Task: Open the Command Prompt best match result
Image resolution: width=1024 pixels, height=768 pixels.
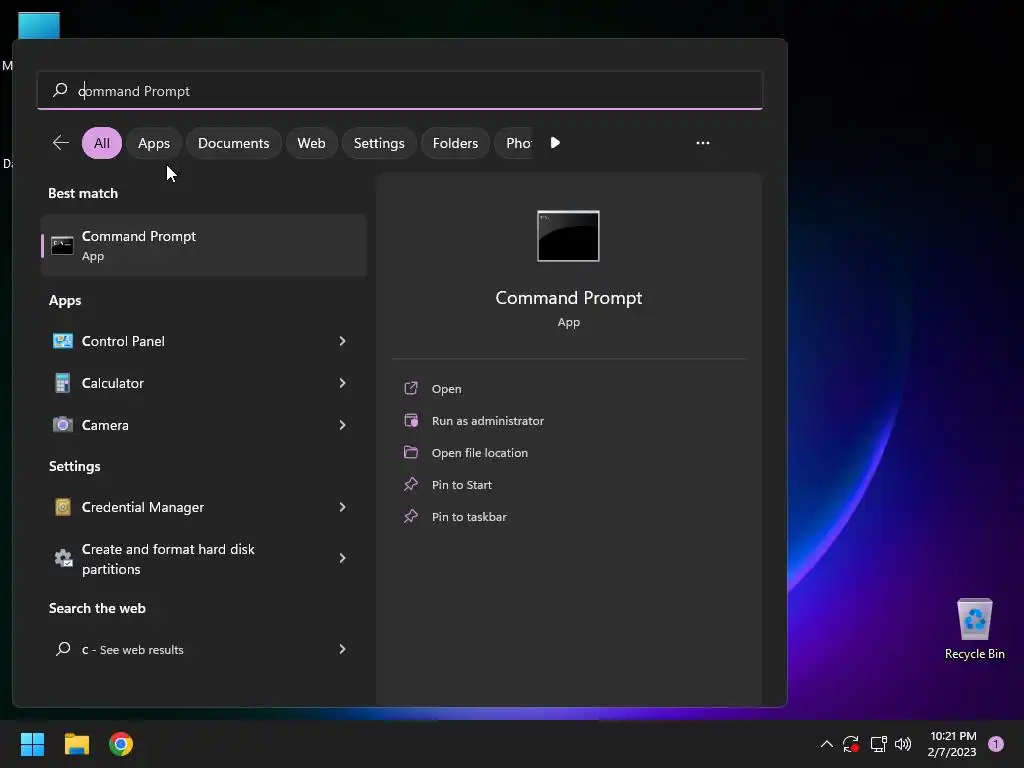Action: [204, 246]
